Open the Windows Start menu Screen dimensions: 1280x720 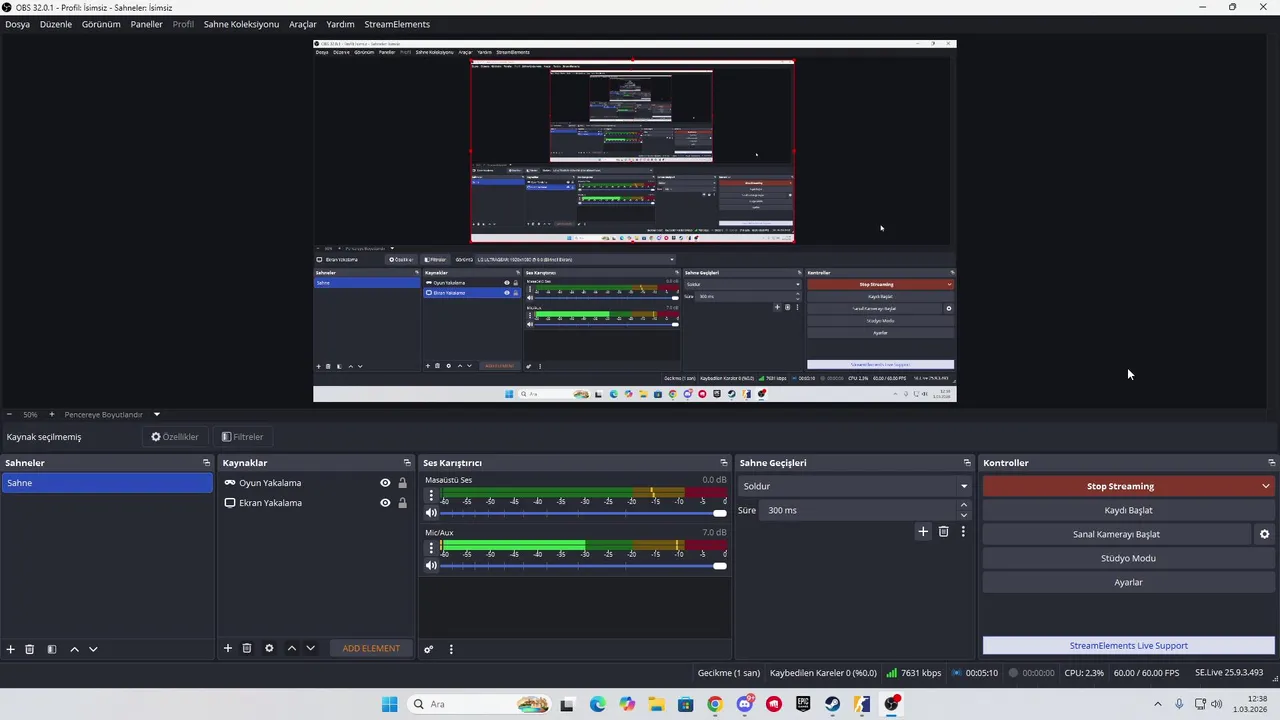coord(389,704)
